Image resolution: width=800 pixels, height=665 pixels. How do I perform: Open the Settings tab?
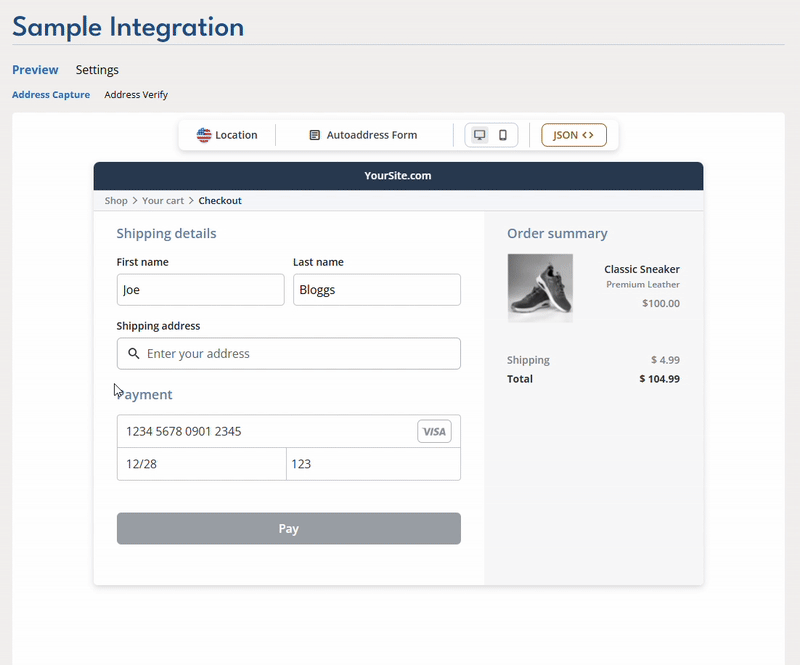pos(97,70)
